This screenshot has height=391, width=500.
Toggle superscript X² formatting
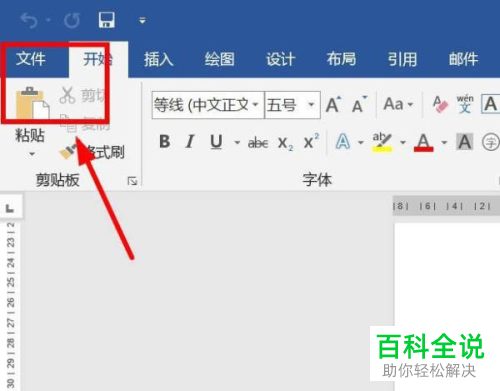point(311,142)
